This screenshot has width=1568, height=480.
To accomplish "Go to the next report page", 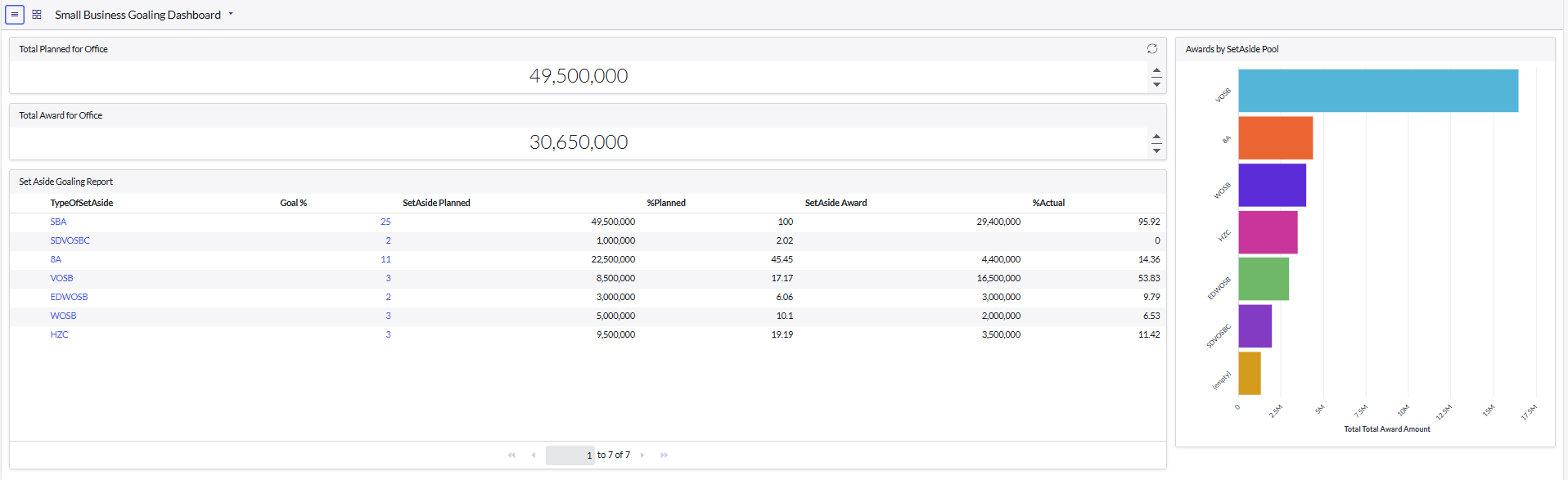I will point(642,455).
